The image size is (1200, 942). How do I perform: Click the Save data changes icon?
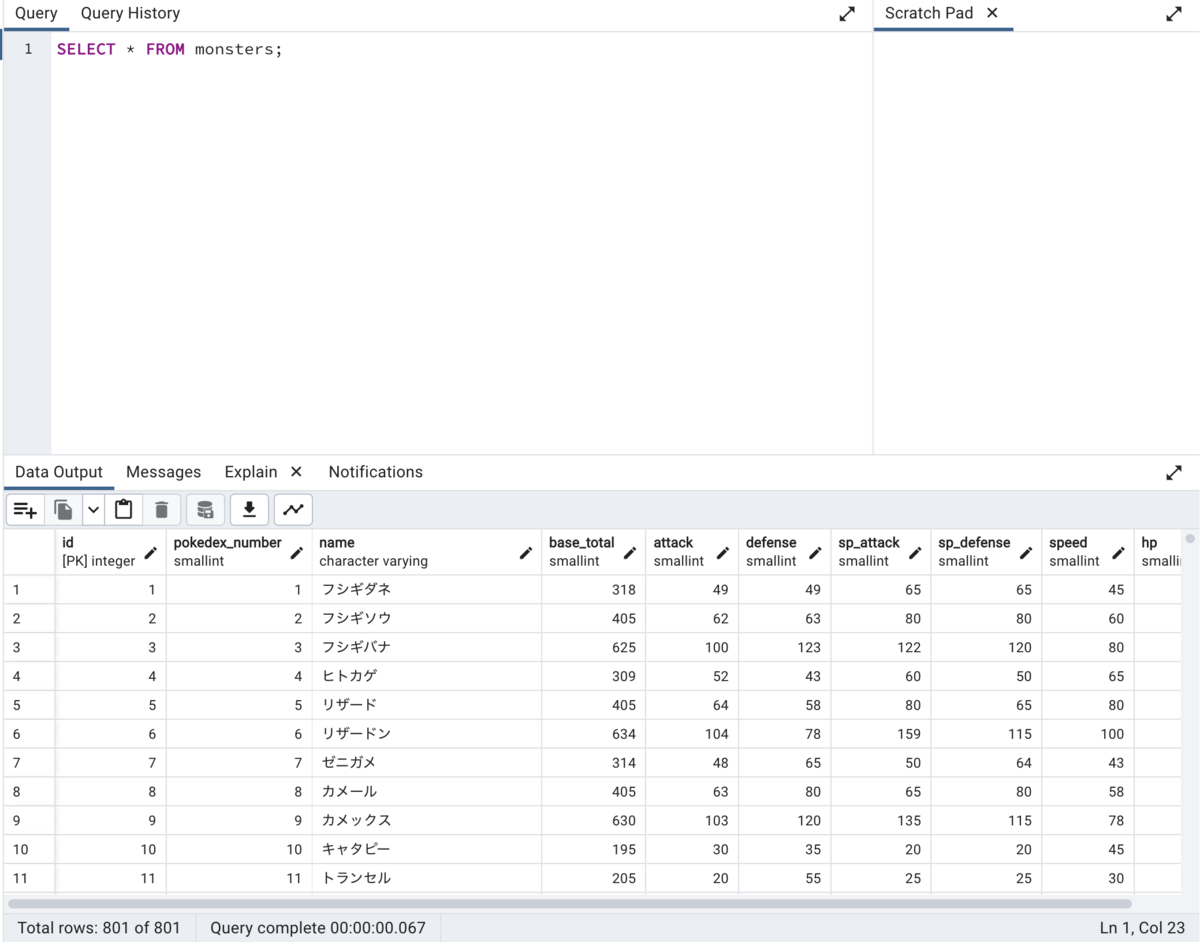[205, 510]
